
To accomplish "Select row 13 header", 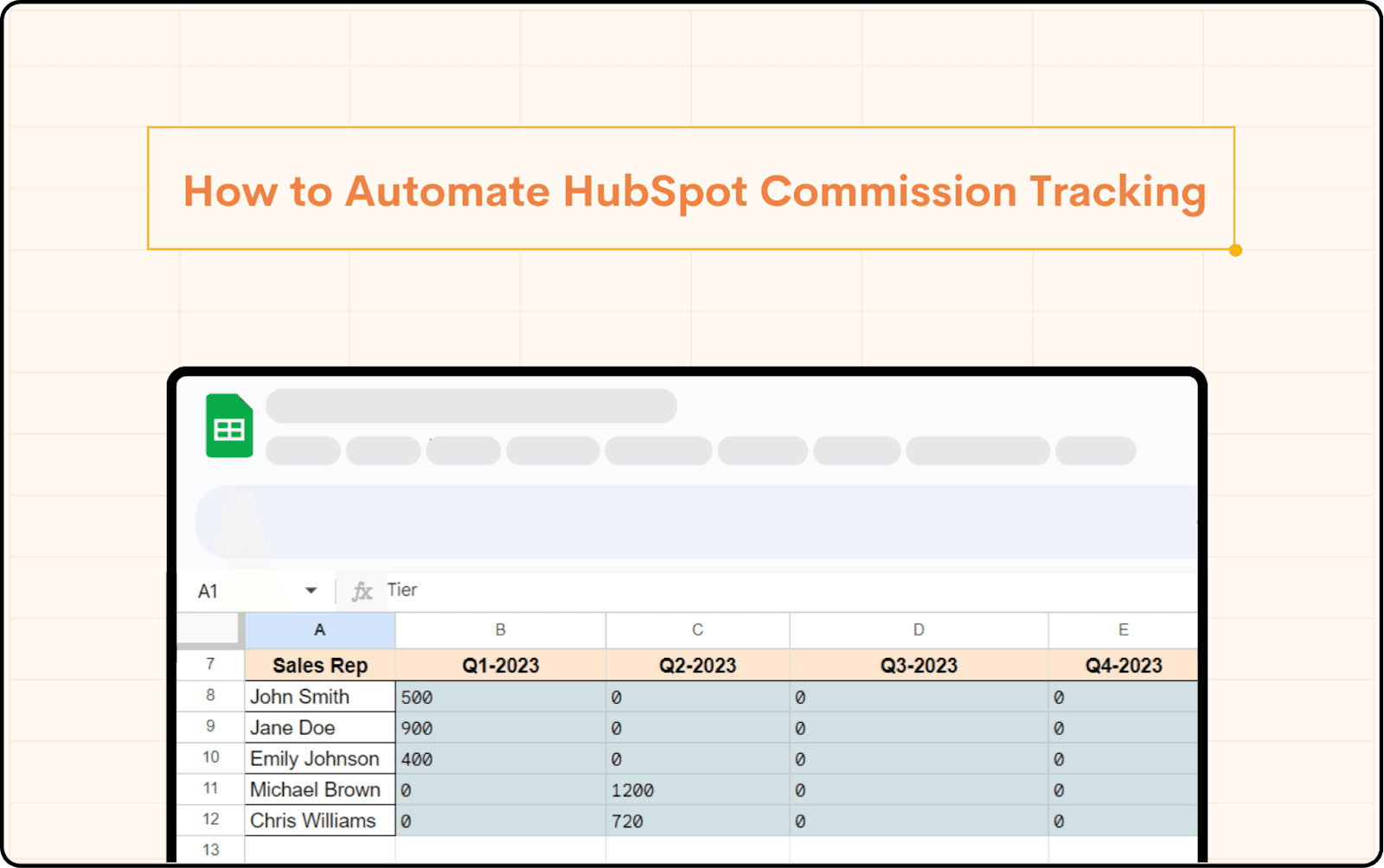I will 210,849.
